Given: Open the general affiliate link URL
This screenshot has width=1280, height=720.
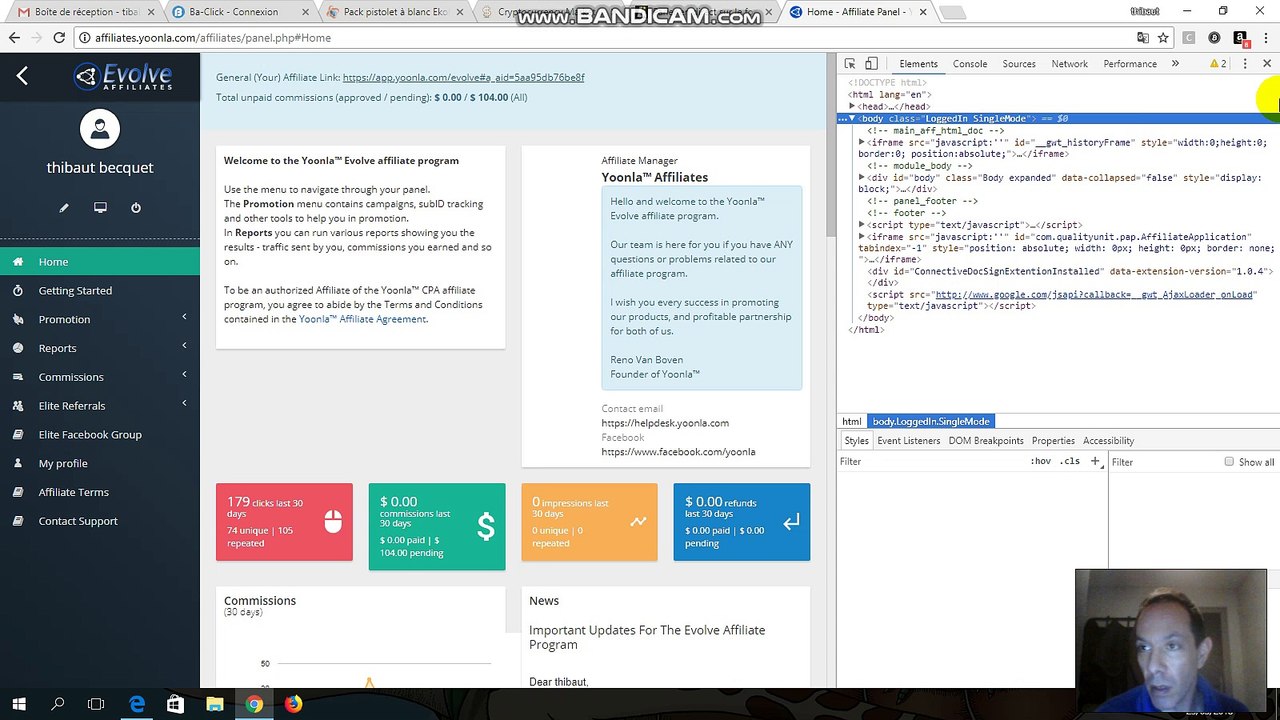Looking at the screenshot, I should coord(464,77).
